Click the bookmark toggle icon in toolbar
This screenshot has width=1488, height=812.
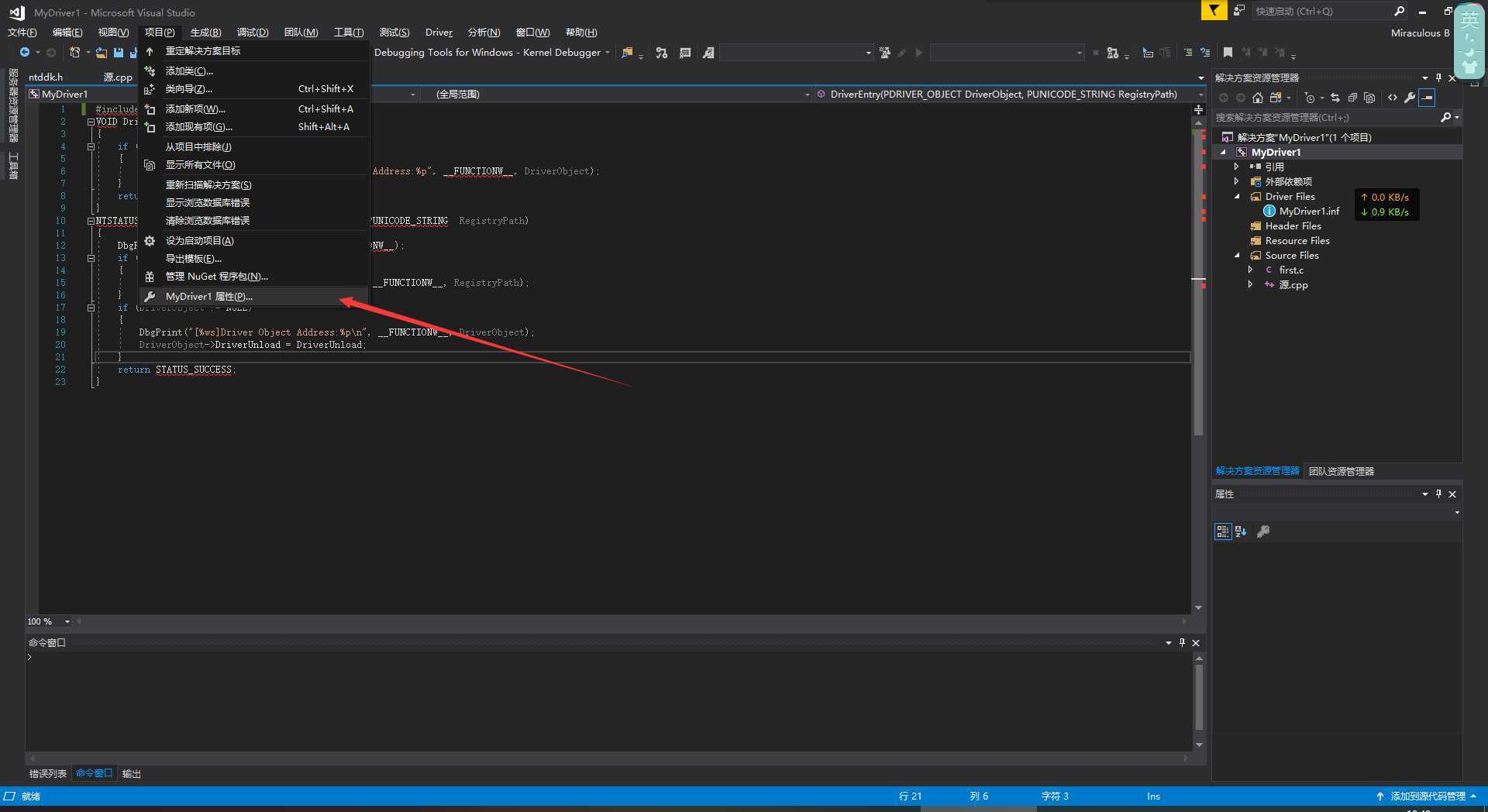coord(1228,53)
